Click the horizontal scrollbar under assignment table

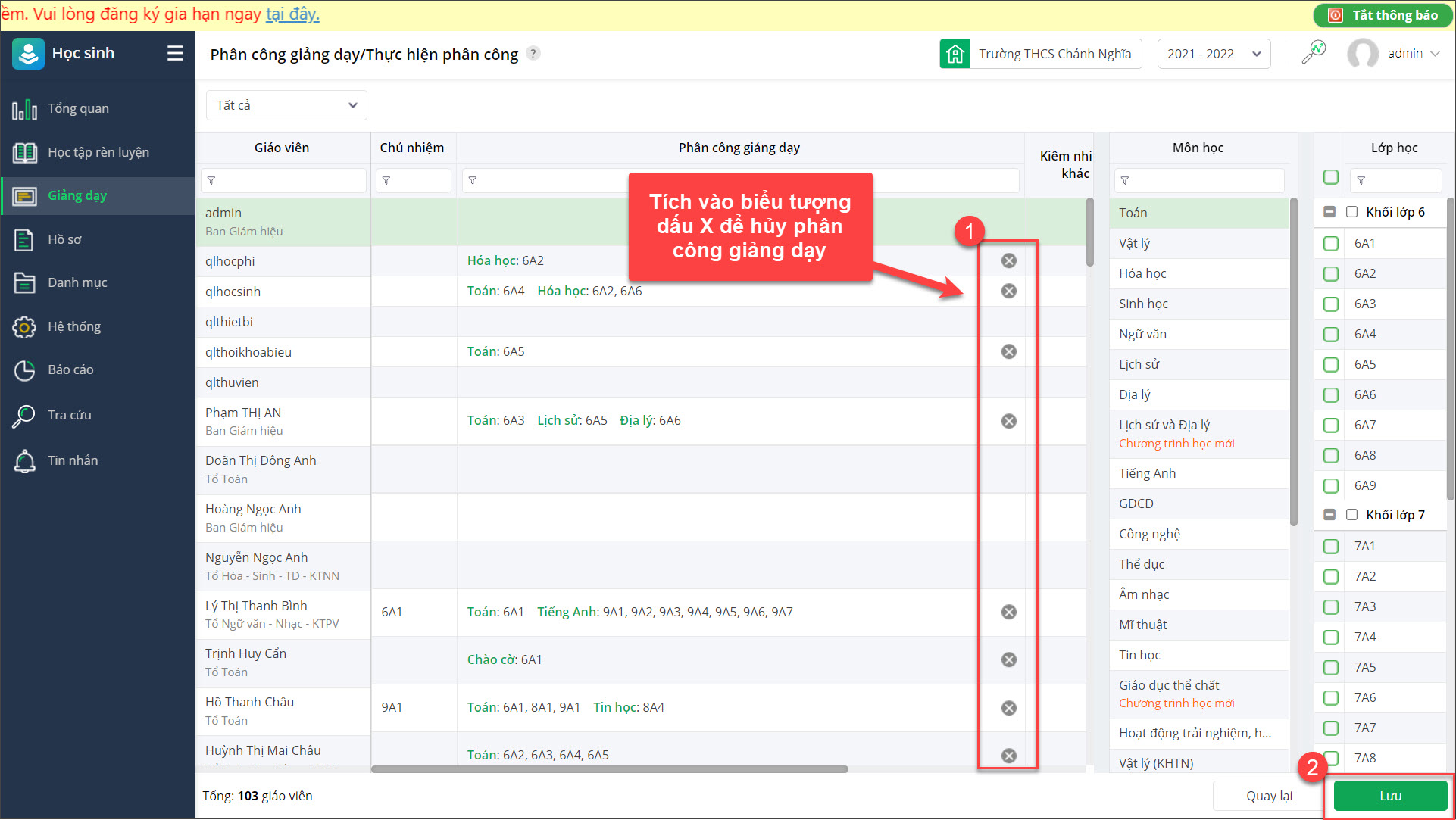(x=609, y=769)
